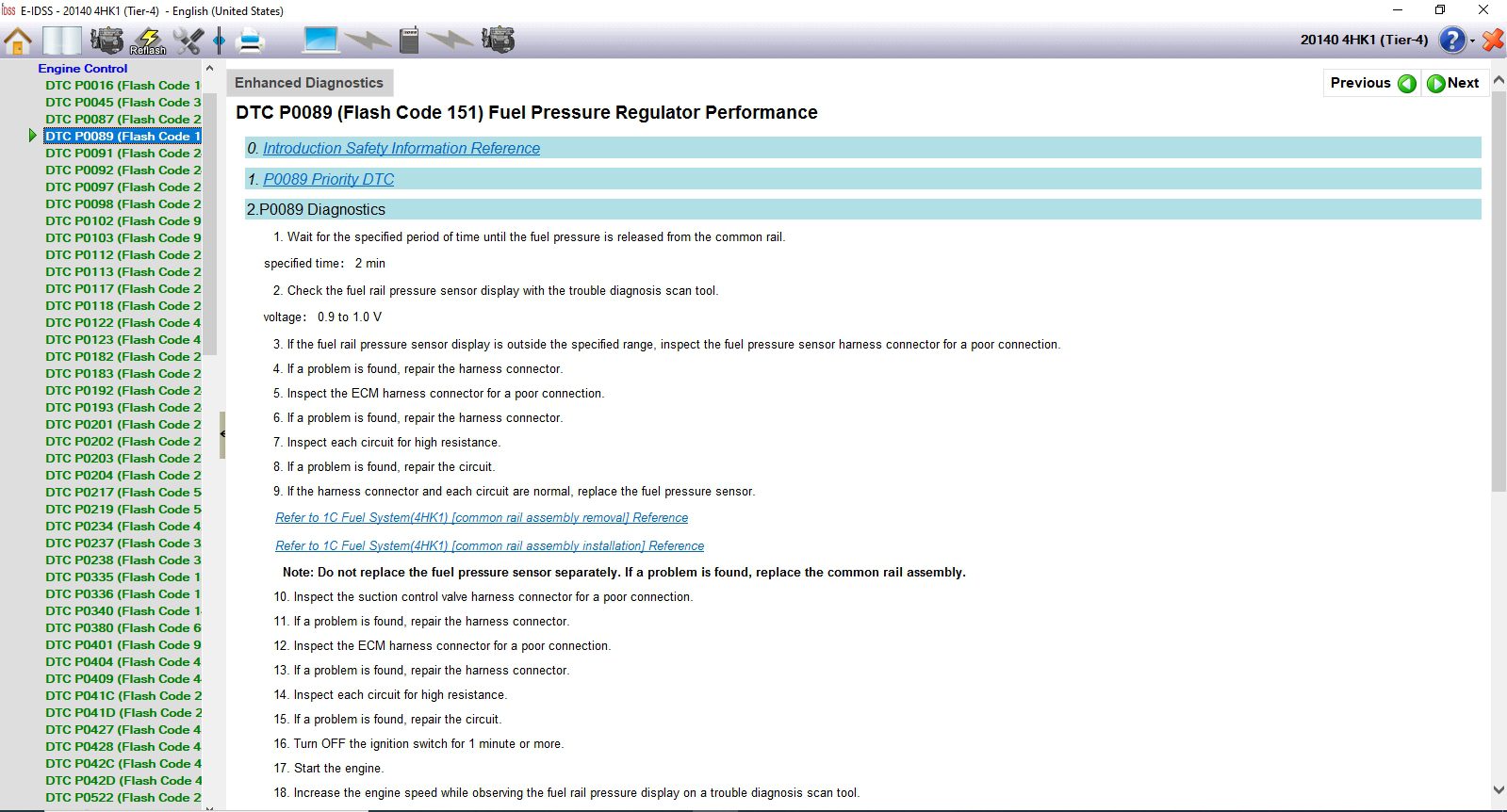Select DTC P0113 in the list
The height and width of the screenshot is (812, 1507).
pos(123,272)
